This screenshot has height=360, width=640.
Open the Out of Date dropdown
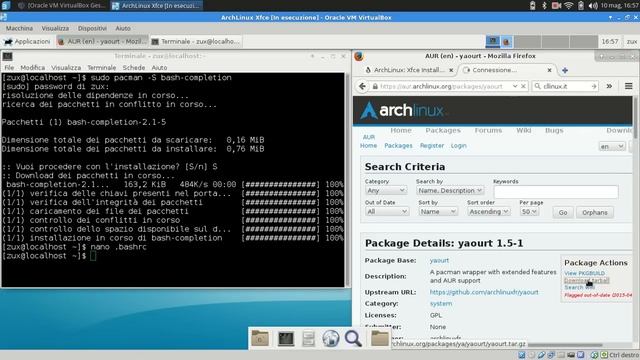(x=387, y=211)
